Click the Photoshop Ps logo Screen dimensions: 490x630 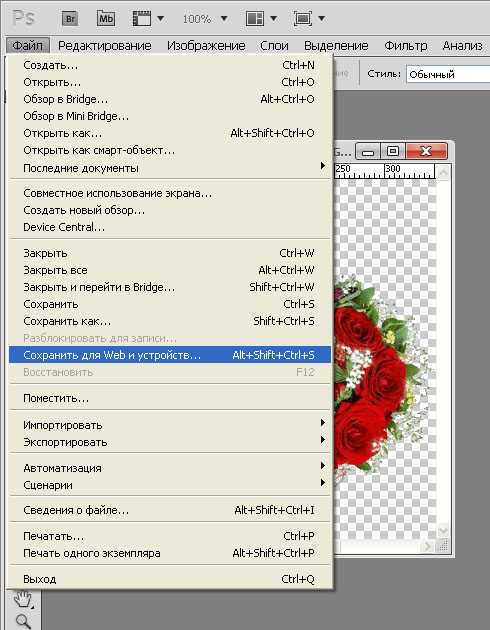pyautogui.click(x=23, y=18)
